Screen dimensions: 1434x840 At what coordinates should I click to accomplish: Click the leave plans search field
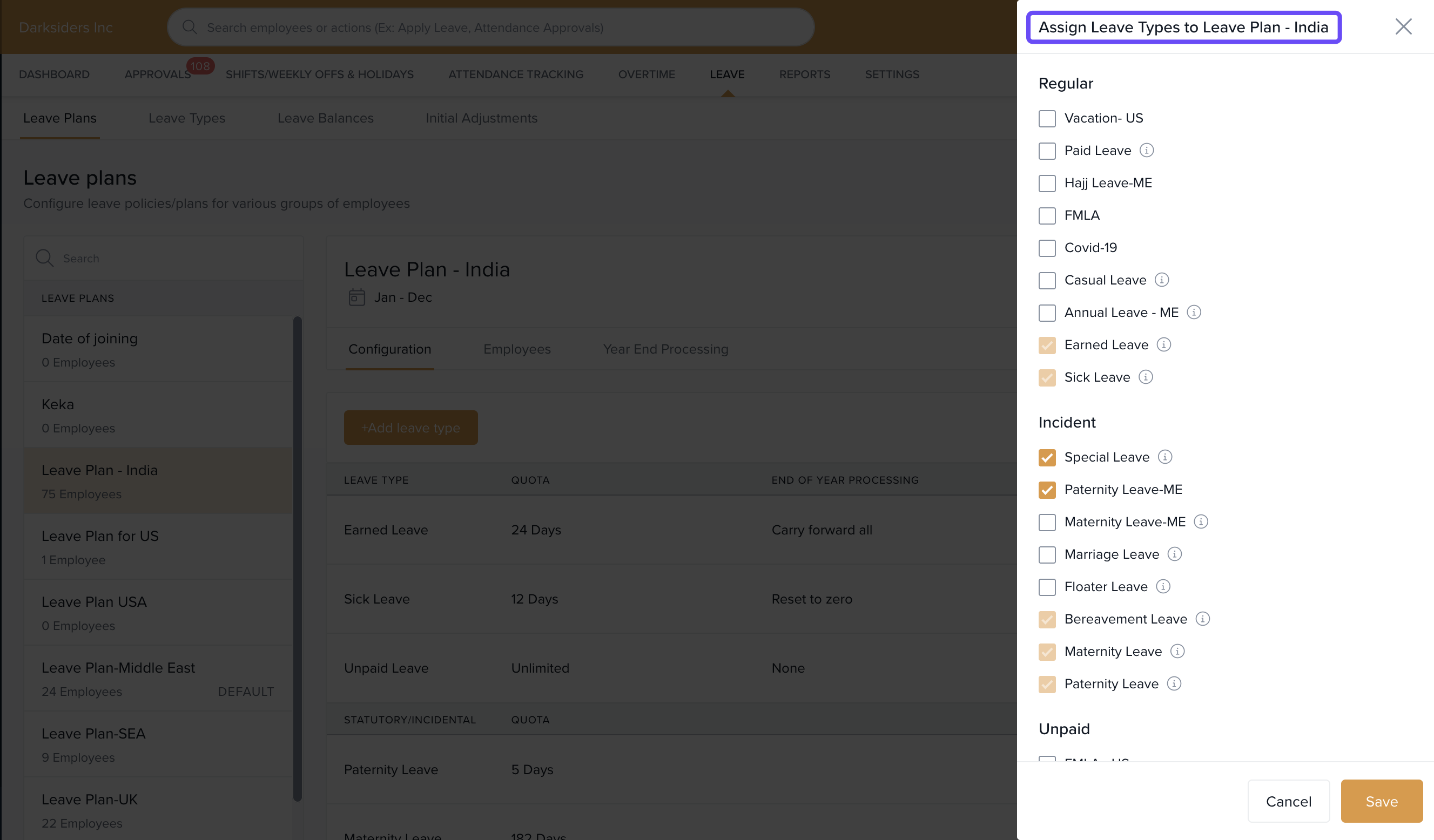171,258
